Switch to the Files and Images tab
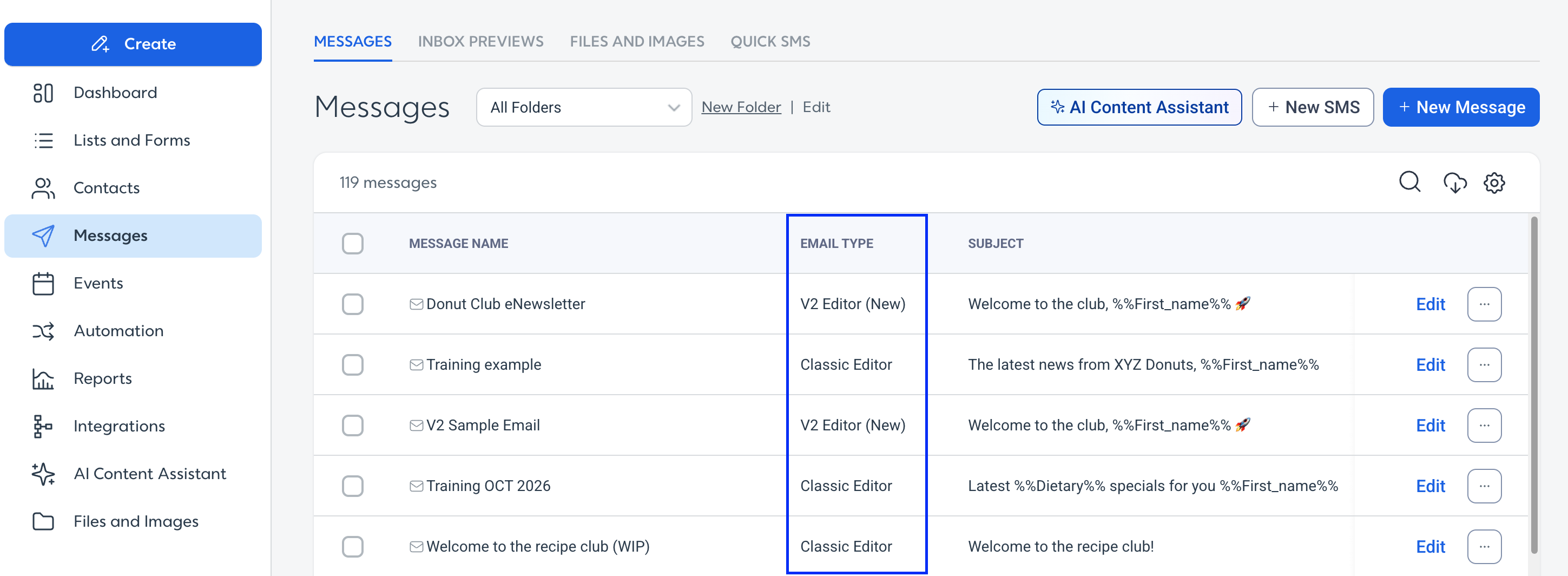 tap(637, 41)
